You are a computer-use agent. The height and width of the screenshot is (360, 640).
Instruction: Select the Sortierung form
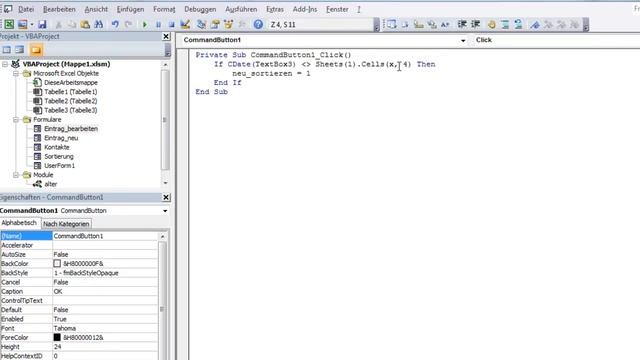click(59, 156)
